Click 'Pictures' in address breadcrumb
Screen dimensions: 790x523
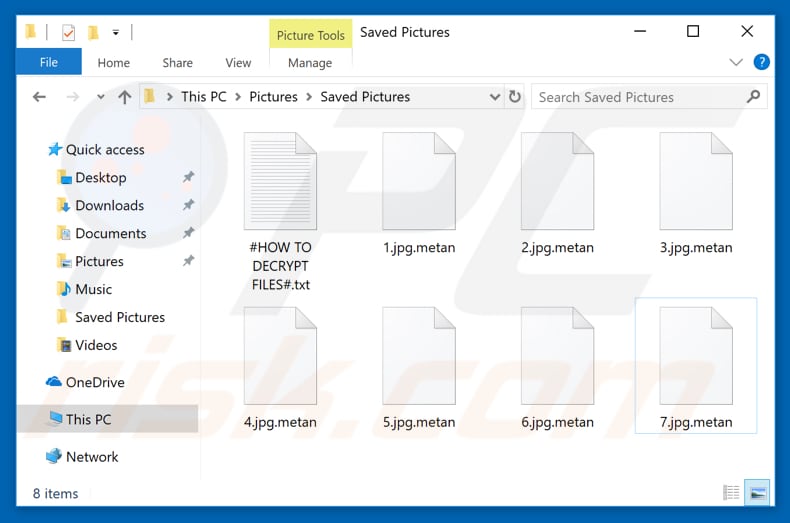pos(273,97)
